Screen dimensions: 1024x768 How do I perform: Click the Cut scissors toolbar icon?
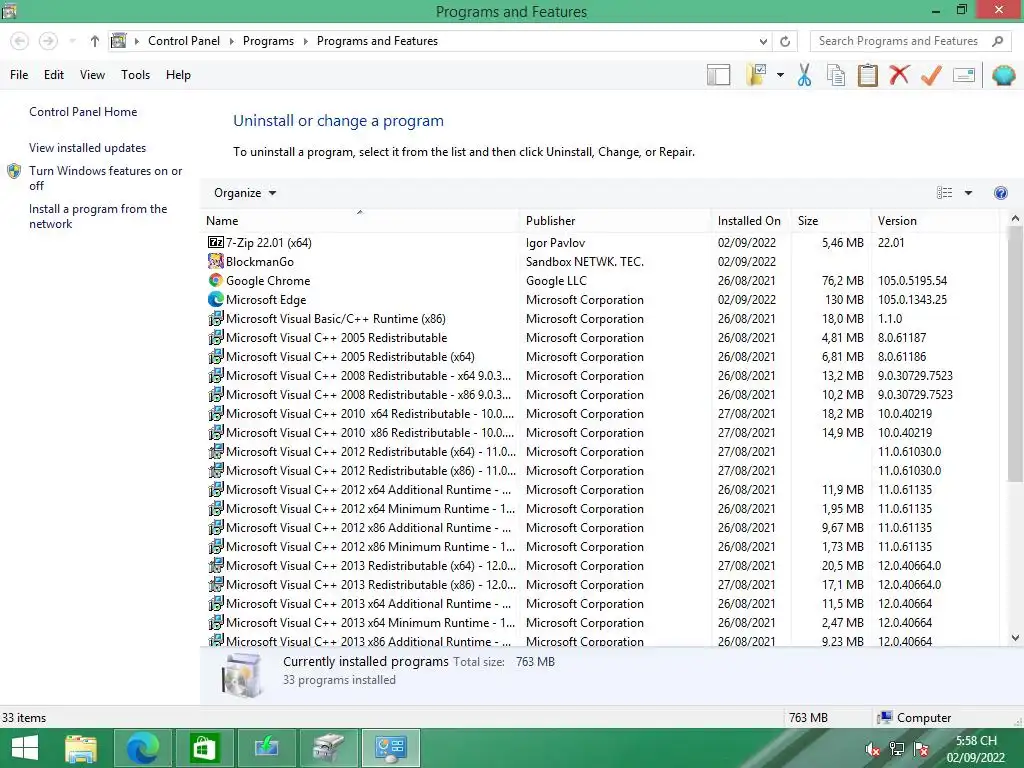coord(804,75)
